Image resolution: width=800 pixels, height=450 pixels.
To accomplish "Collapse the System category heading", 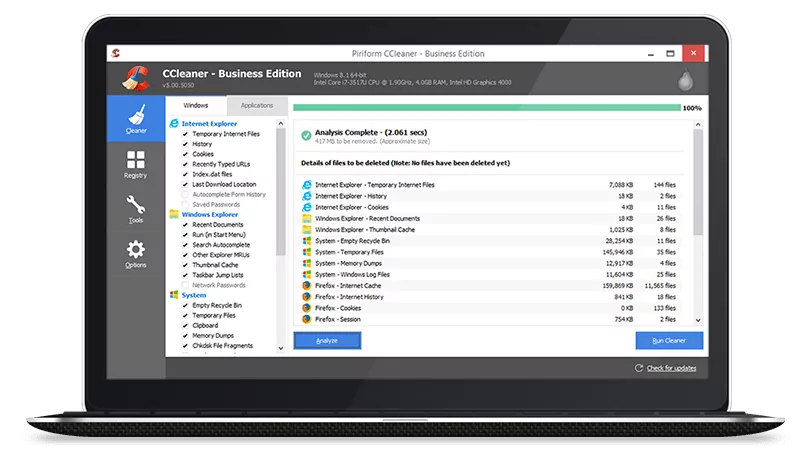I will click(x=194, y=295).
